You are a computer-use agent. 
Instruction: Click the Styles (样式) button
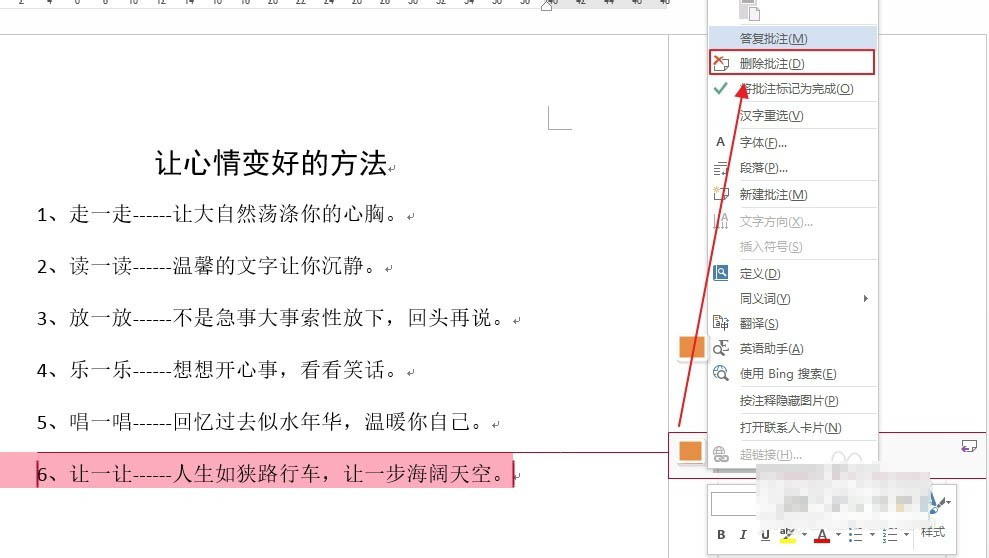tap(933, 532)
